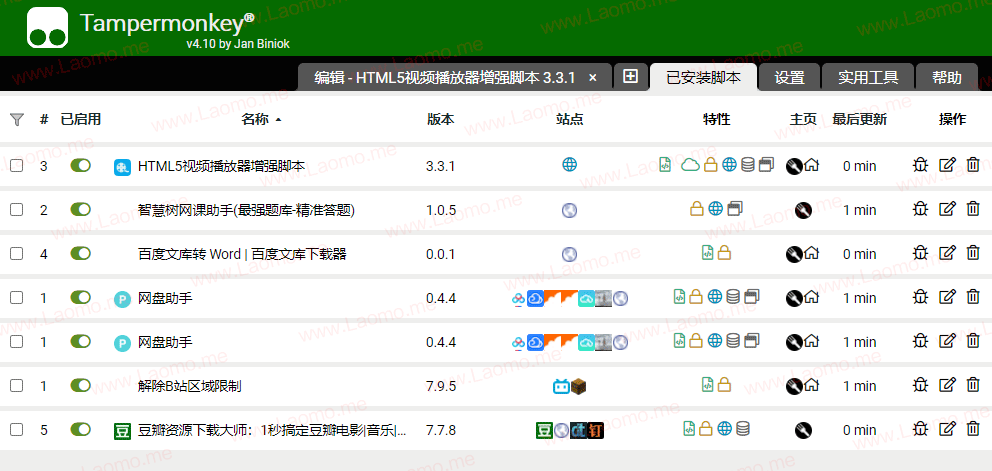The image size is (992, 471).
Task: Sort by 名称 column header
Action: [256, 120]
